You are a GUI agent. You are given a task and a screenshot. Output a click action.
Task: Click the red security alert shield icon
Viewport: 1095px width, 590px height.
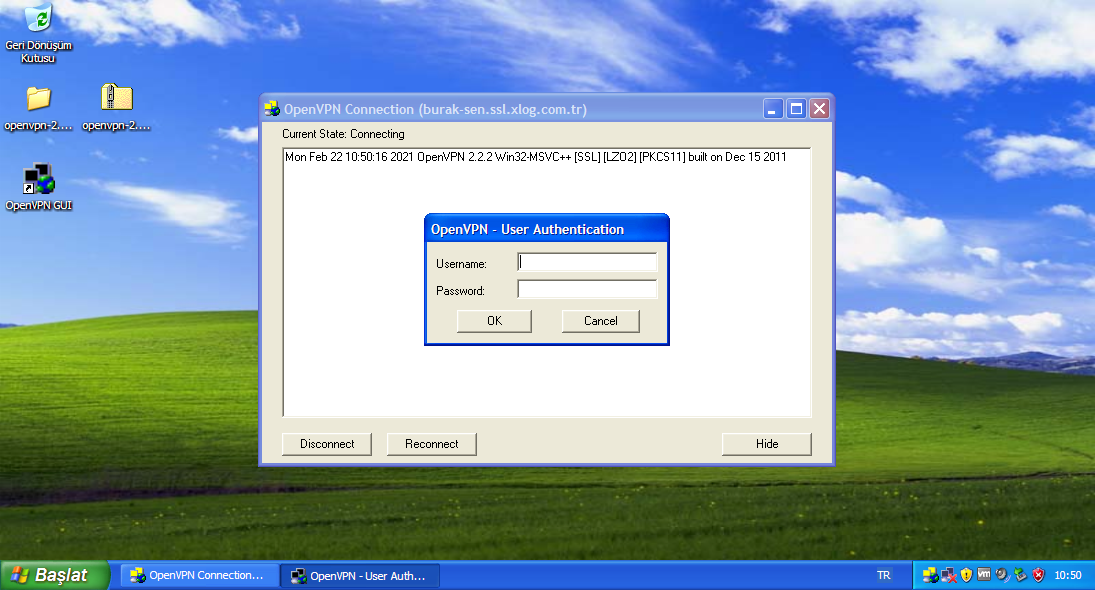1038,575
